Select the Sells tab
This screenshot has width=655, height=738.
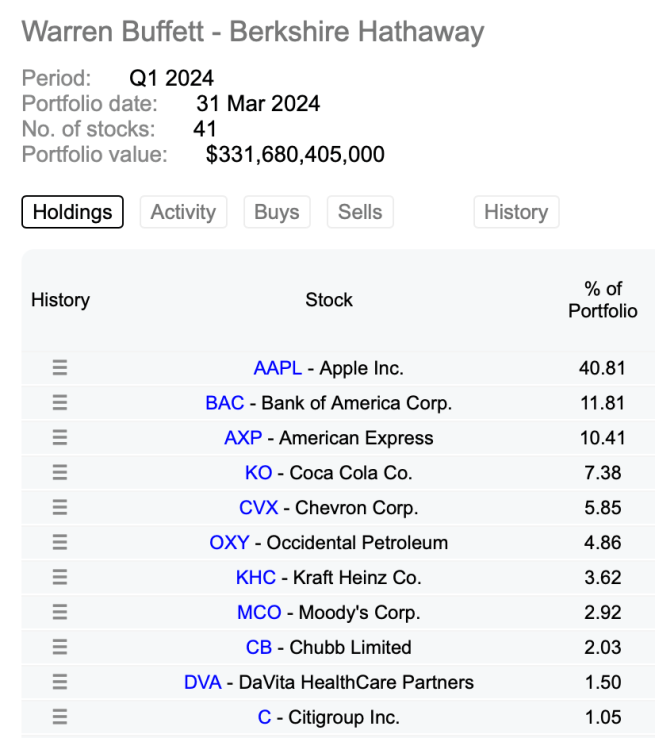(x=360, y=212)
